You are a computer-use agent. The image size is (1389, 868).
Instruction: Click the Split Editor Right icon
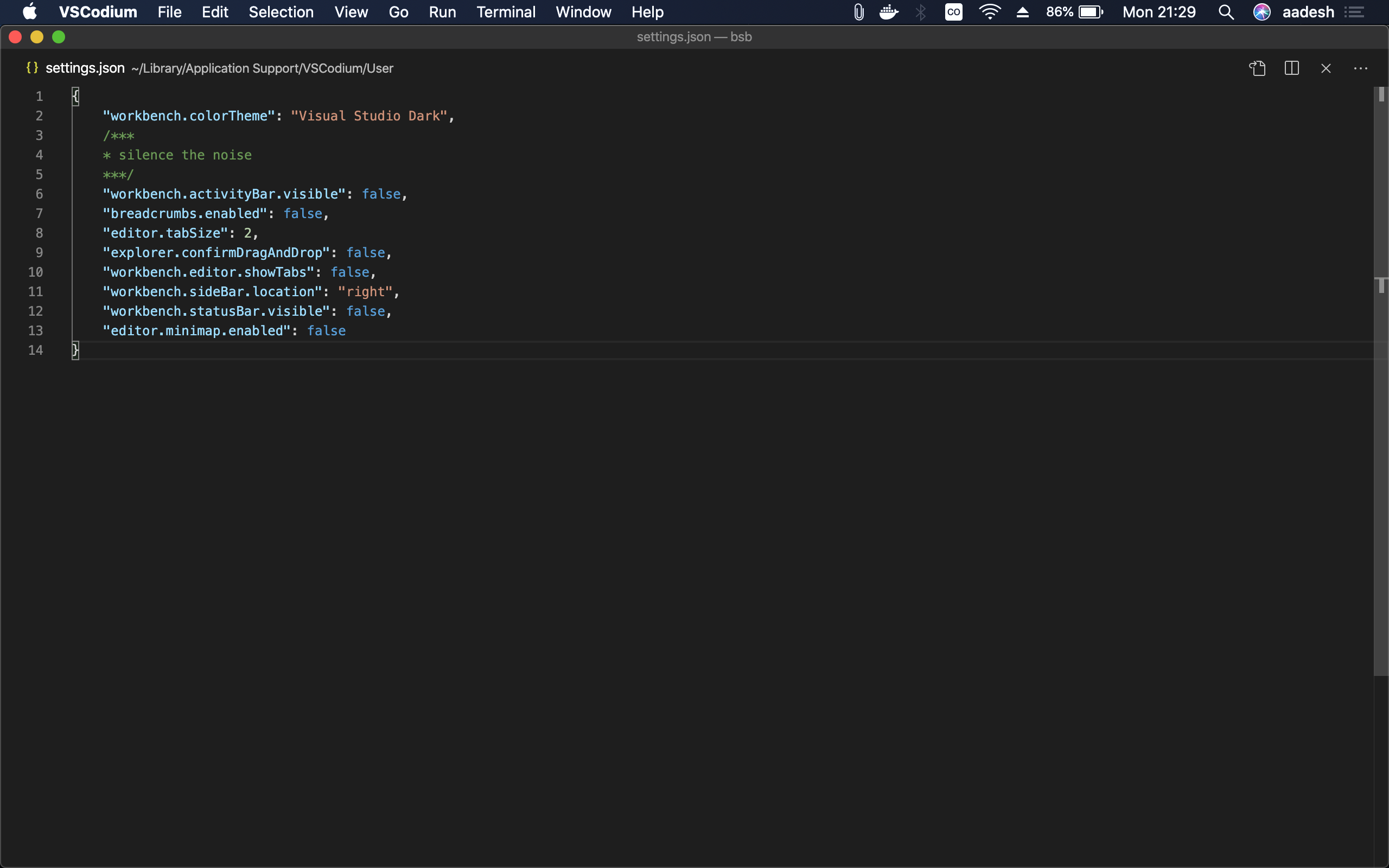tap(1291, 68)
